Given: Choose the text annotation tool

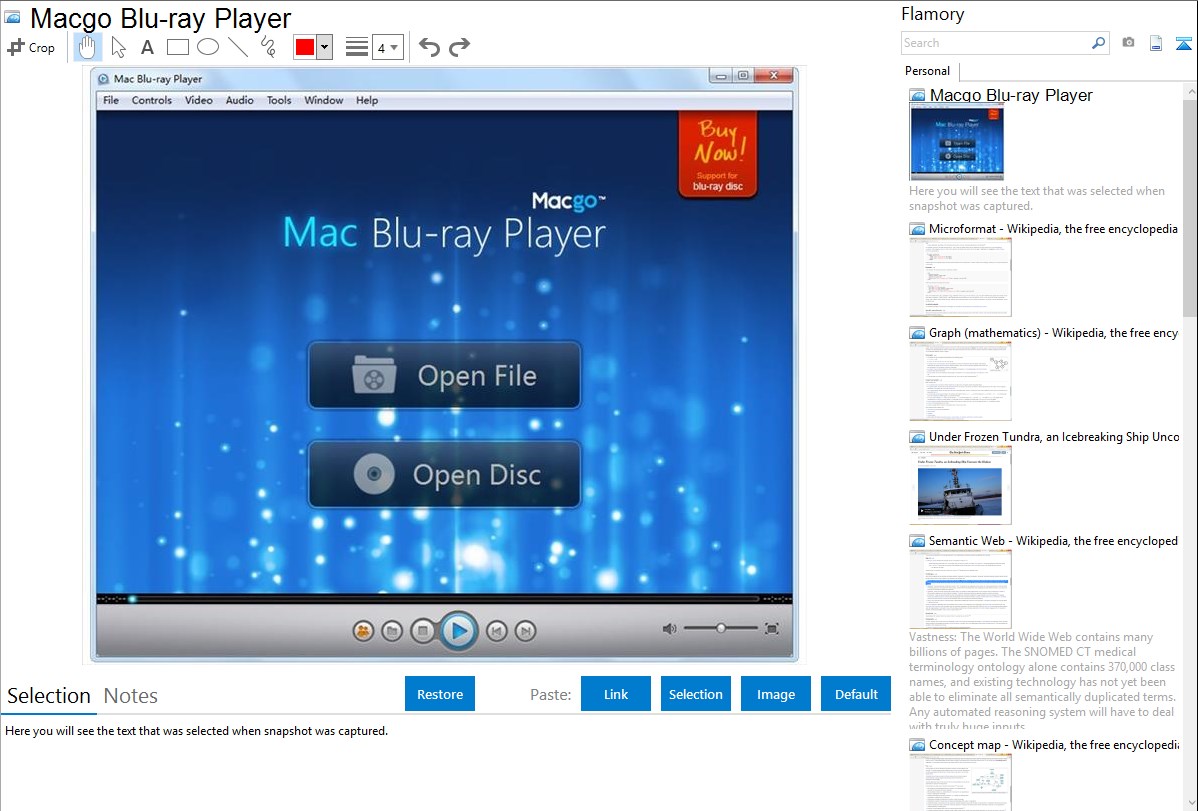Looking at the screenshot, I should (x=147, y=47).
